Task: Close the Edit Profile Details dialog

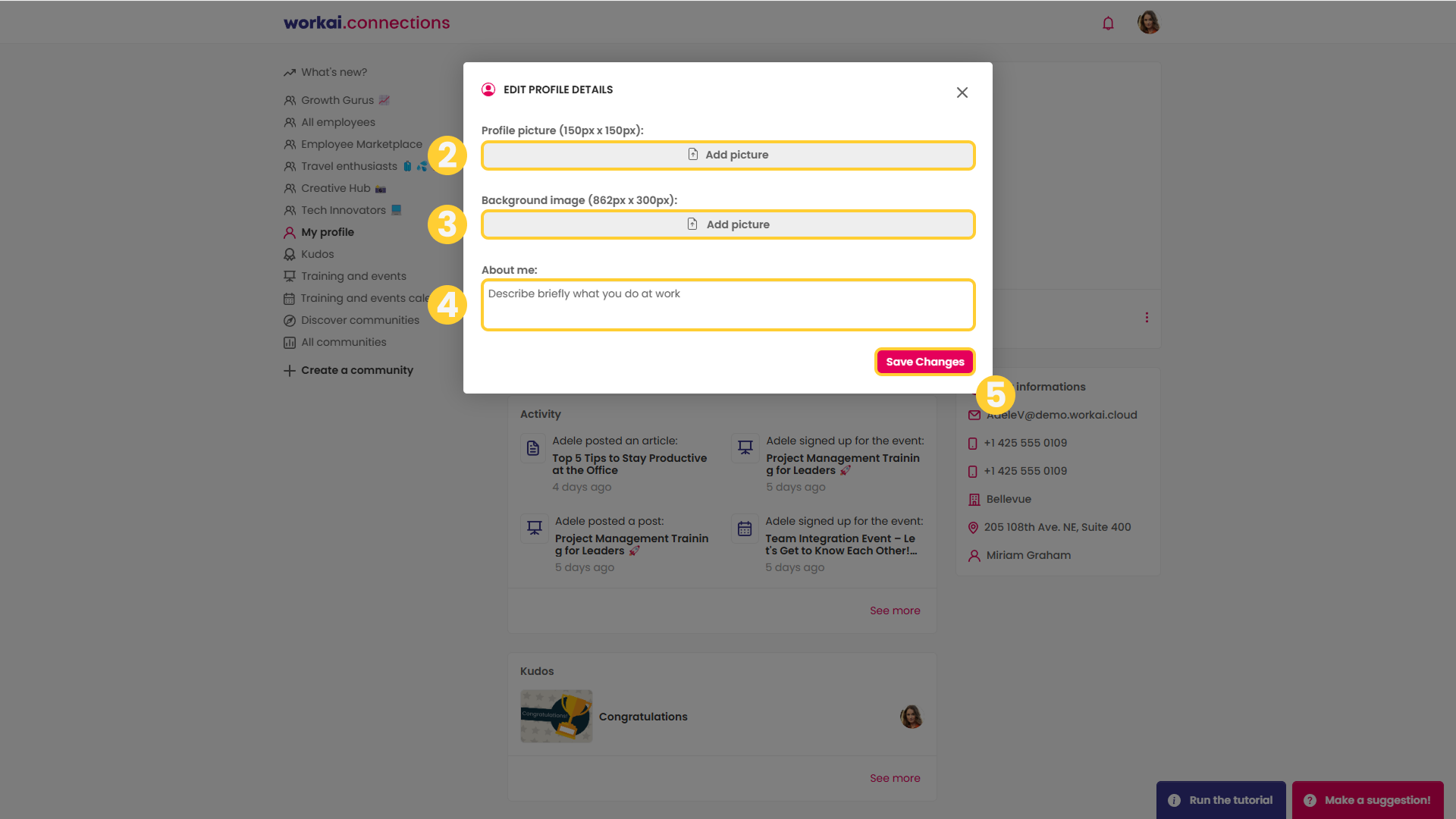Action: 962,93
